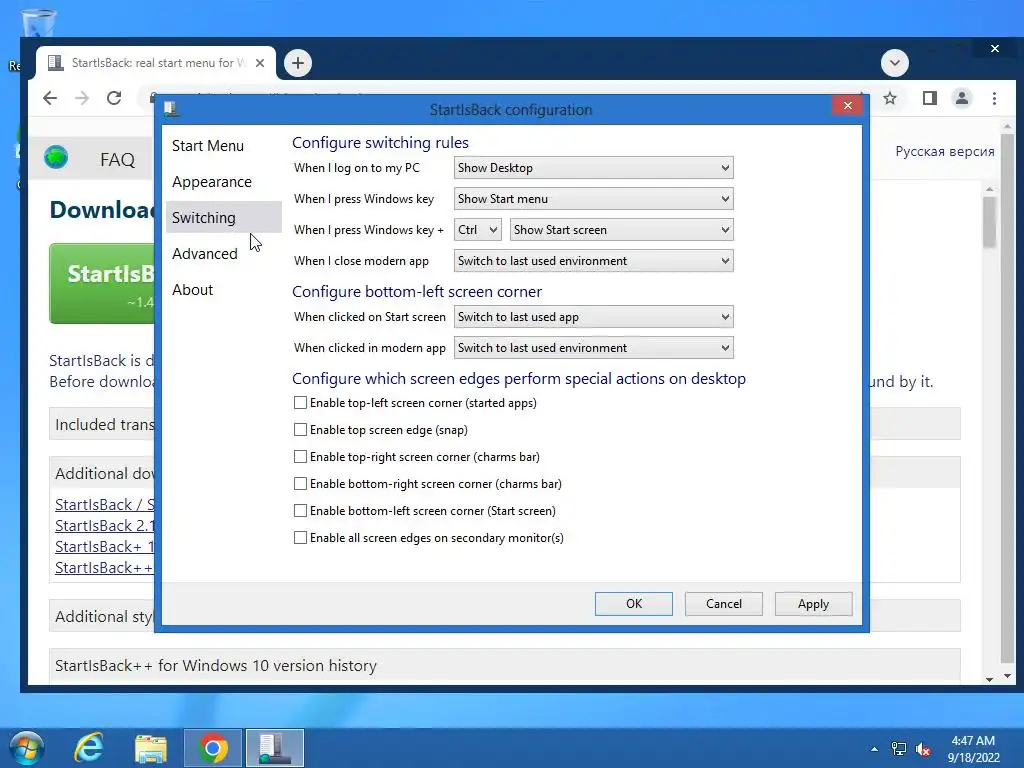1024x768 pixels.
Task: Open the Windows Start orb
Action: [27, 748]
